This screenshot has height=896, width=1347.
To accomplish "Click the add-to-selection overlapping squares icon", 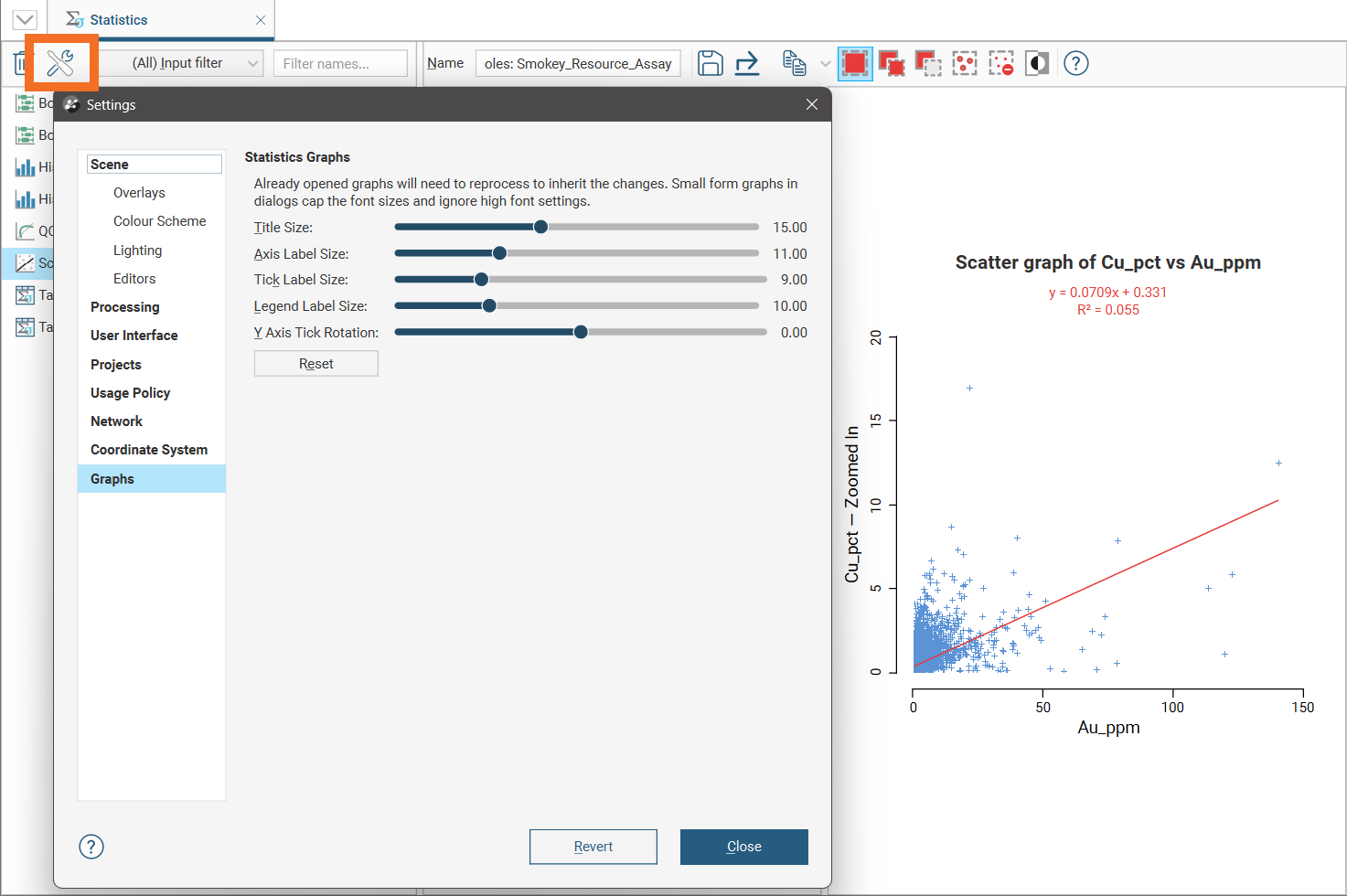I will (892, 63).
